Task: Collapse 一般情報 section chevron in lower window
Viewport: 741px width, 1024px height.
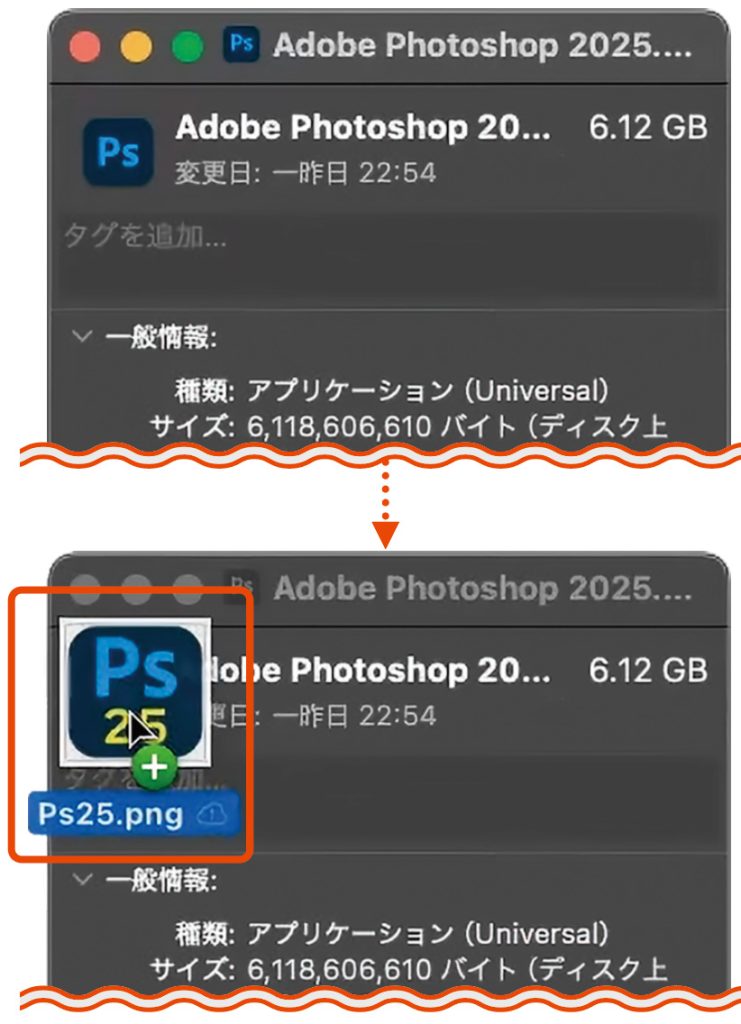Action: point(82,879)
